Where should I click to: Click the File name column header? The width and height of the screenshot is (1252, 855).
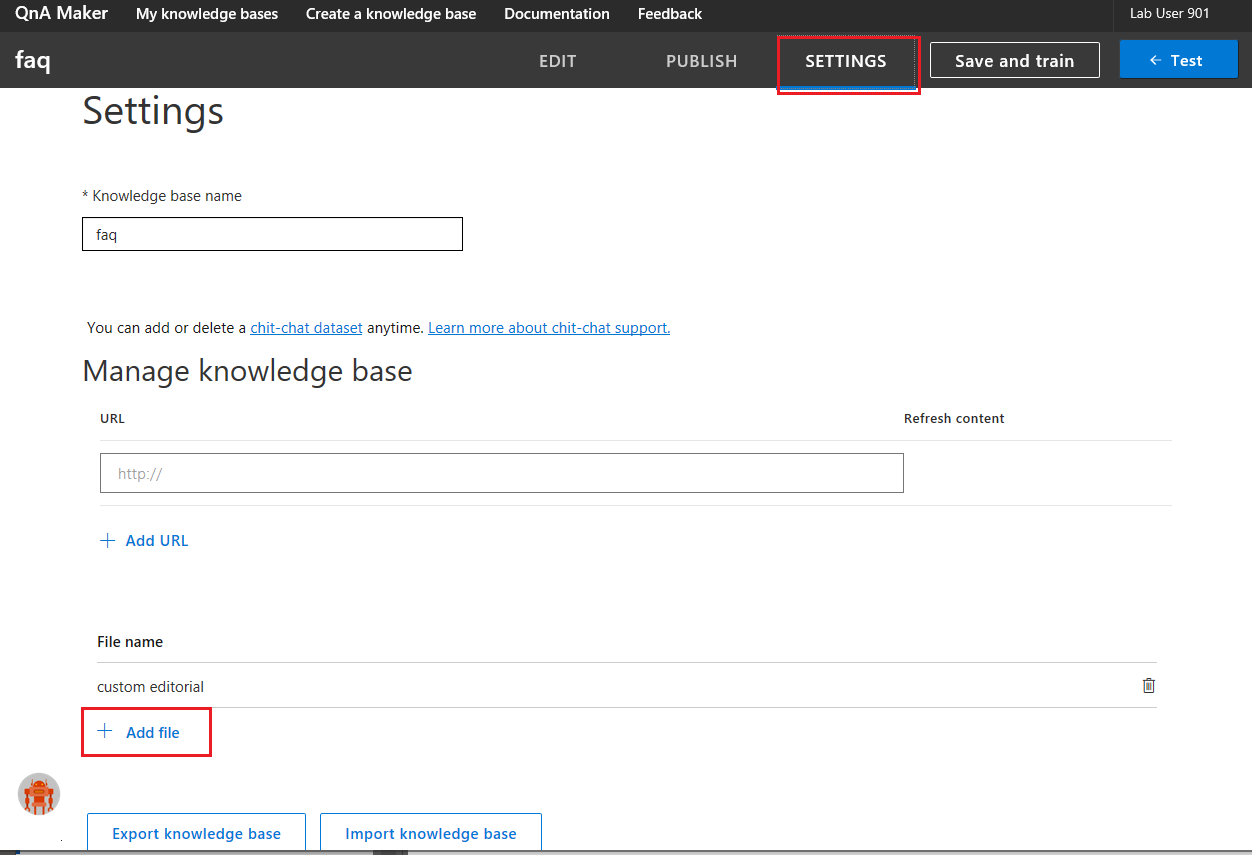coord(130,642)
